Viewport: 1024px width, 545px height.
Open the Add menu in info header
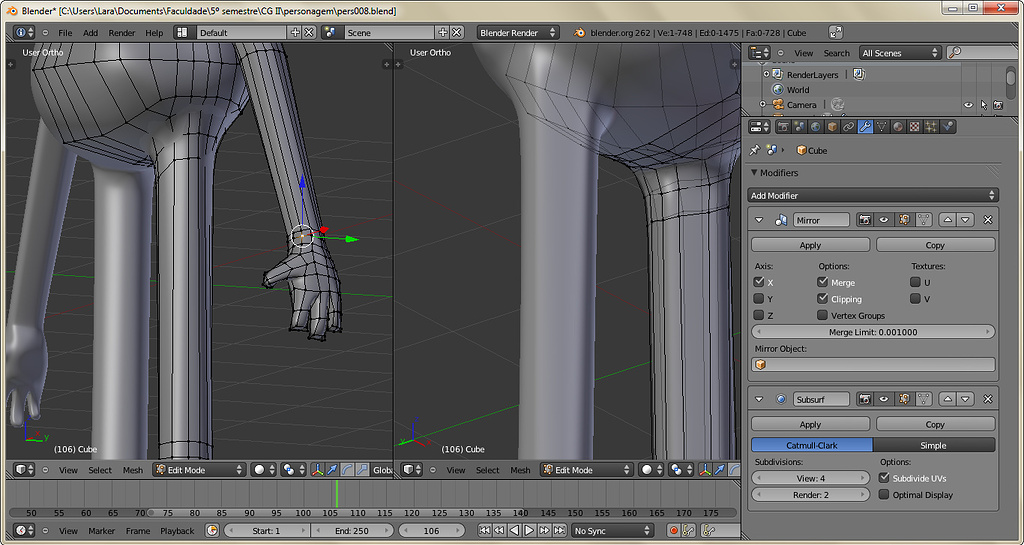click(x=91, y=33)
